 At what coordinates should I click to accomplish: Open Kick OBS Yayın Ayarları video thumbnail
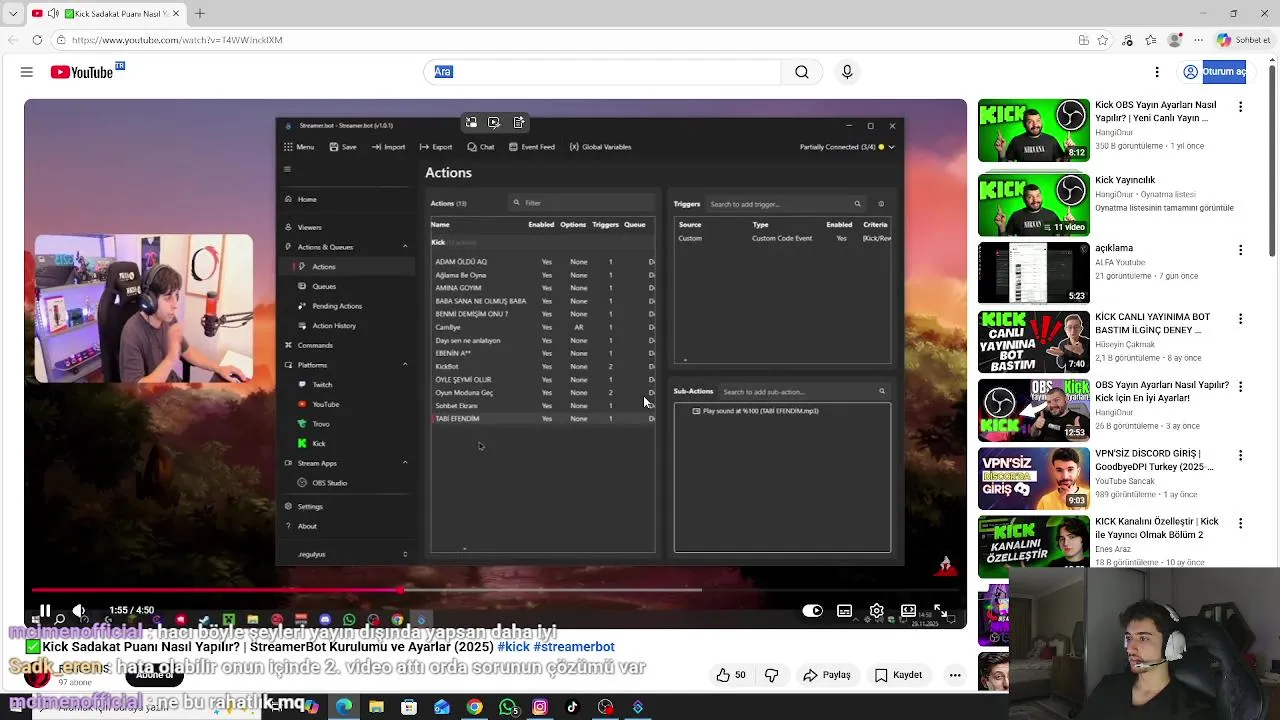pyautogui.click(x=1033, y=130)
